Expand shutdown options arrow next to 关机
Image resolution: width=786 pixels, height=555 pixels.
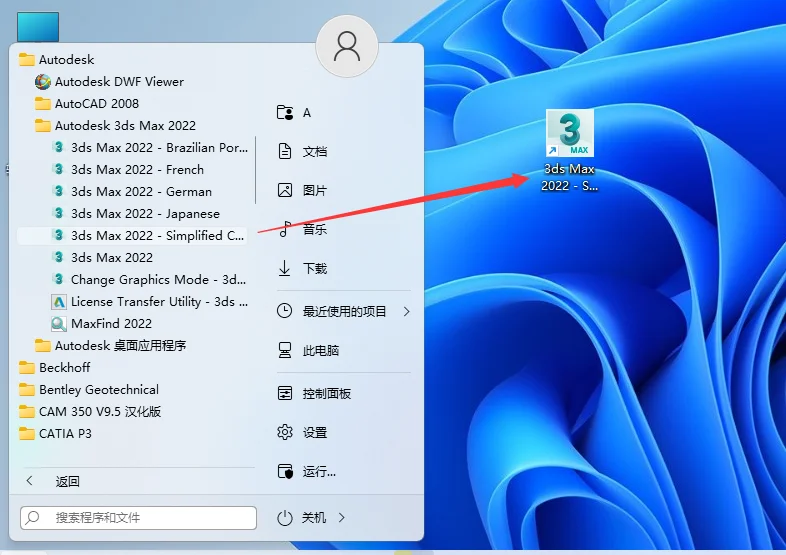pos(341,517)
